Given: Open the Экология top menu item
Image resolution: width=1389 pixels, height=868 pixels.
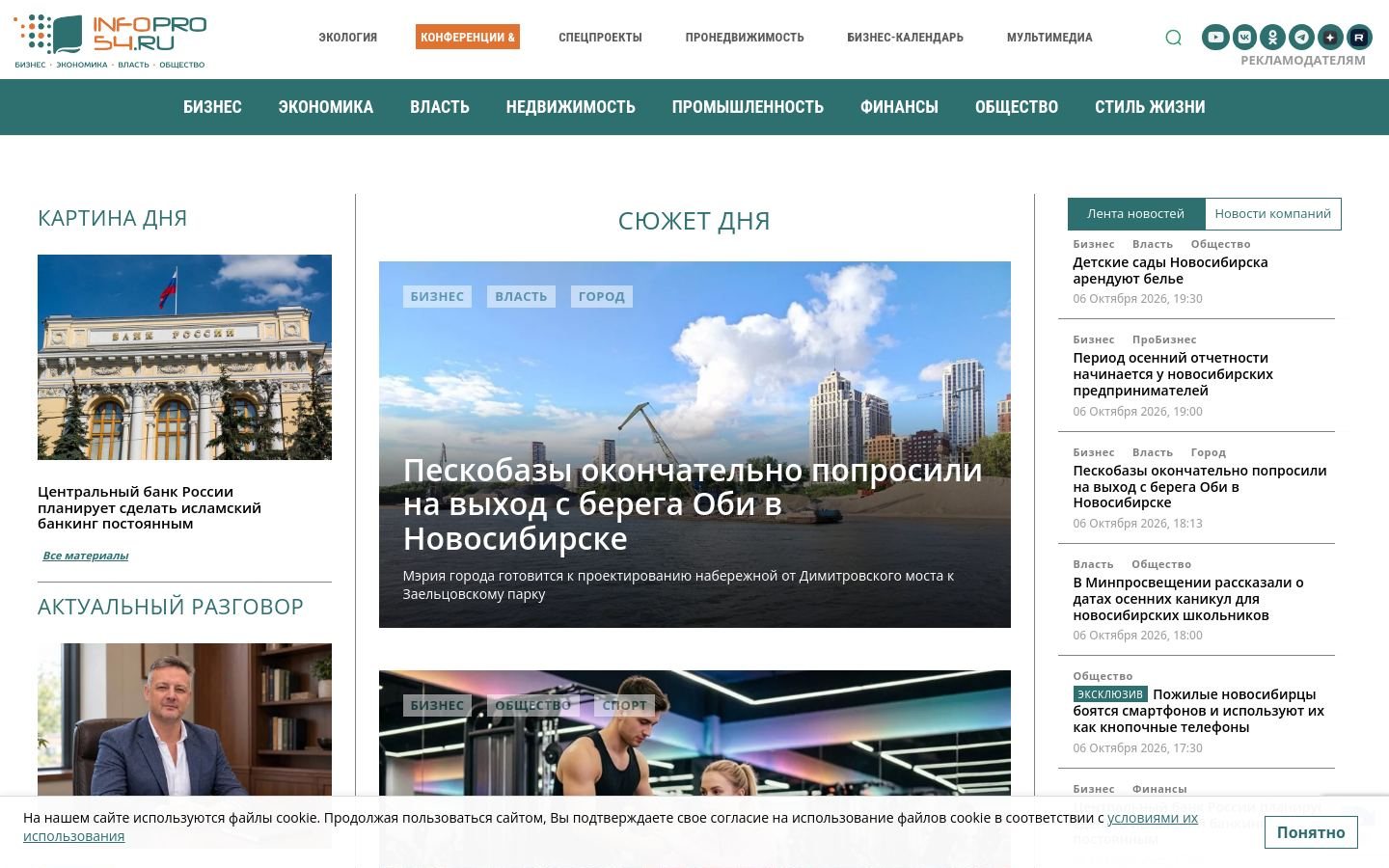Looking at the screenshot, I should pos(348,38).
